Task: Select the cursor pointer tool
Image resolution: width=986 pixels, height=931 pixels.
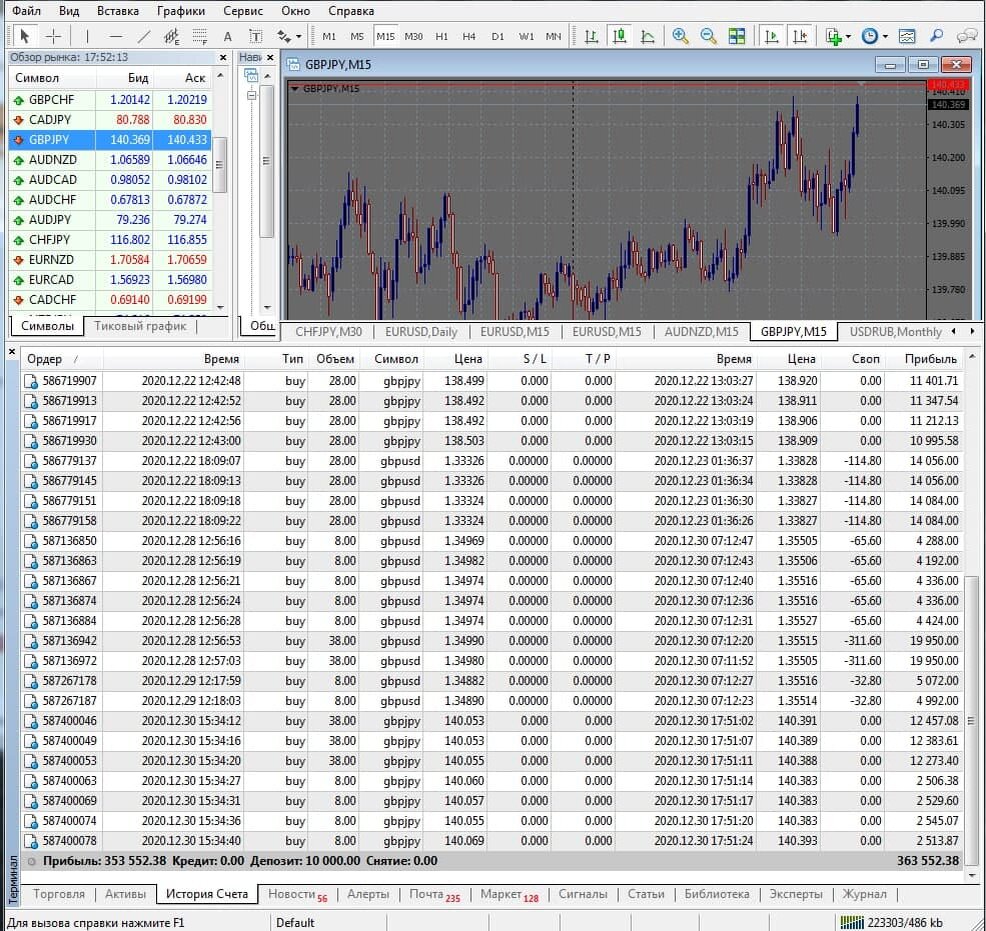Action: click(x=25, y=36)
